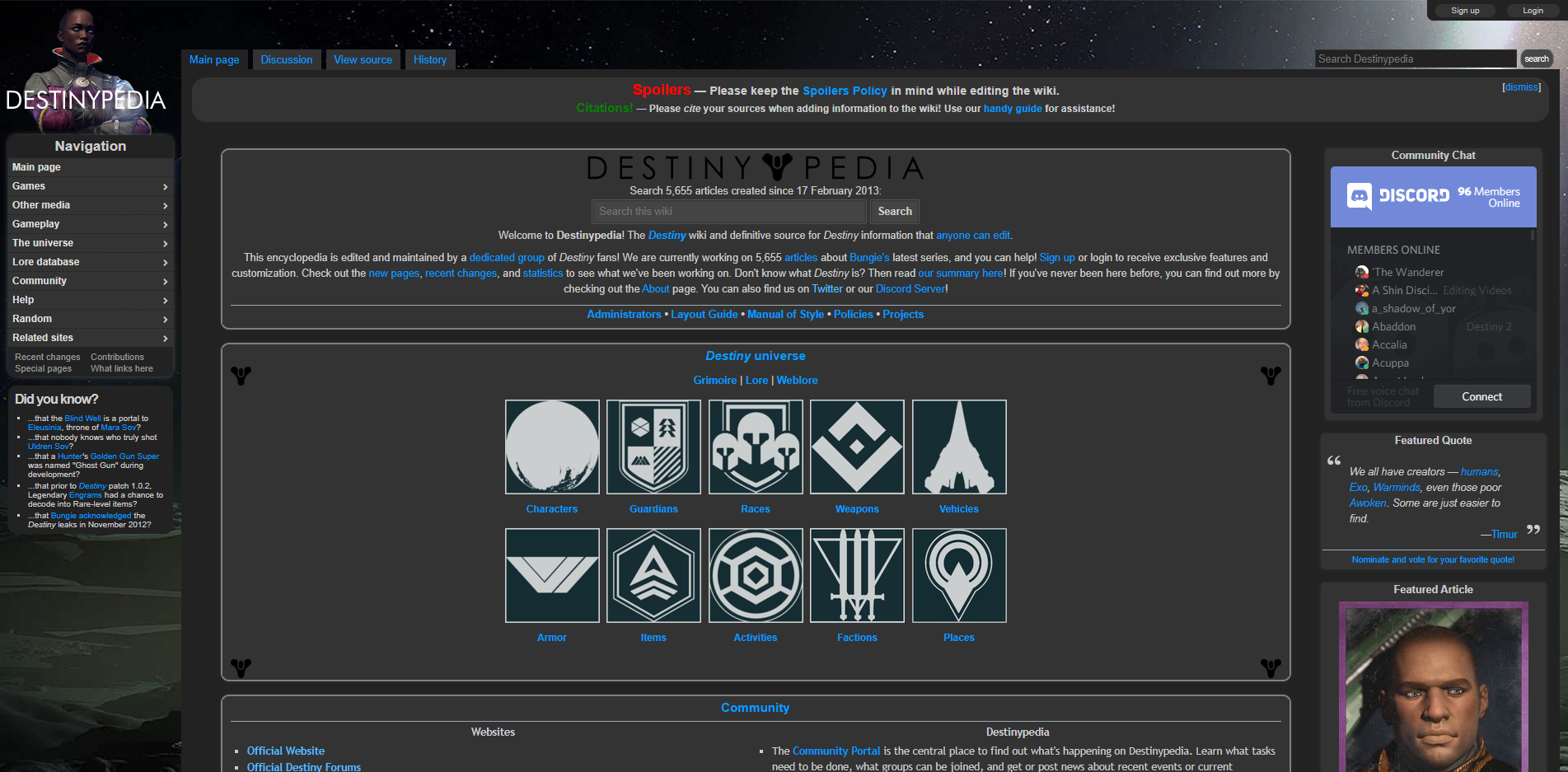Connect to the Discord server
The width and height of the screenshot is (1568, 772).
coord(1481,396)
